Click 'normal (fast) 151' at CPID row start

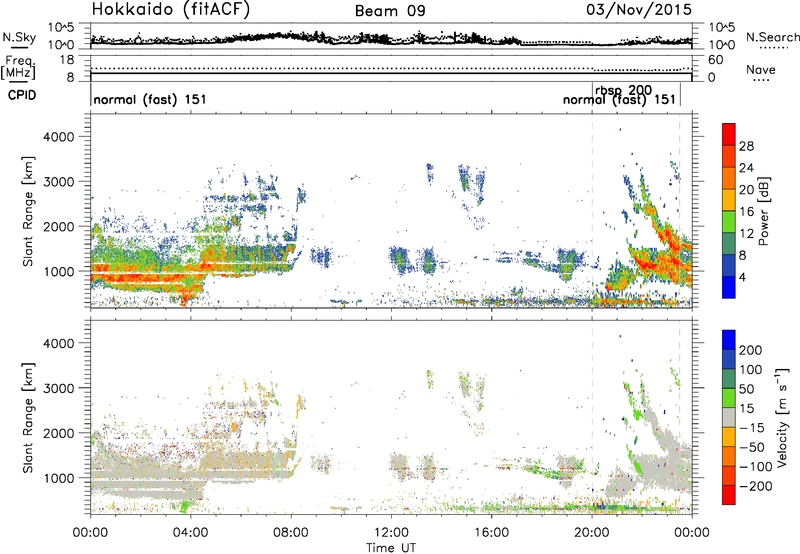(150, 99)
